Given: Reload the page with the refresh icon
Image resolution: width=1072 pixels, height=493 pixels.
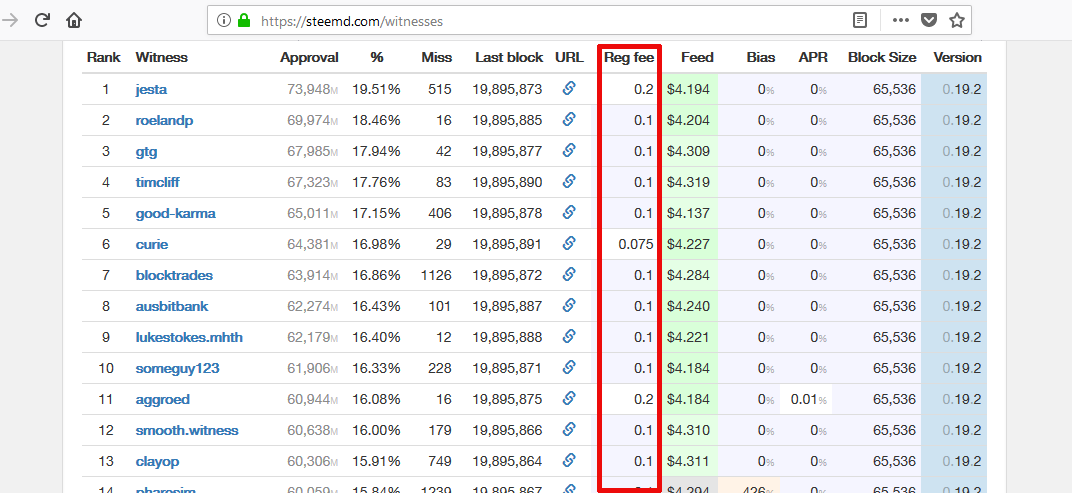Looking at the screenshot, I should [42, 20].
